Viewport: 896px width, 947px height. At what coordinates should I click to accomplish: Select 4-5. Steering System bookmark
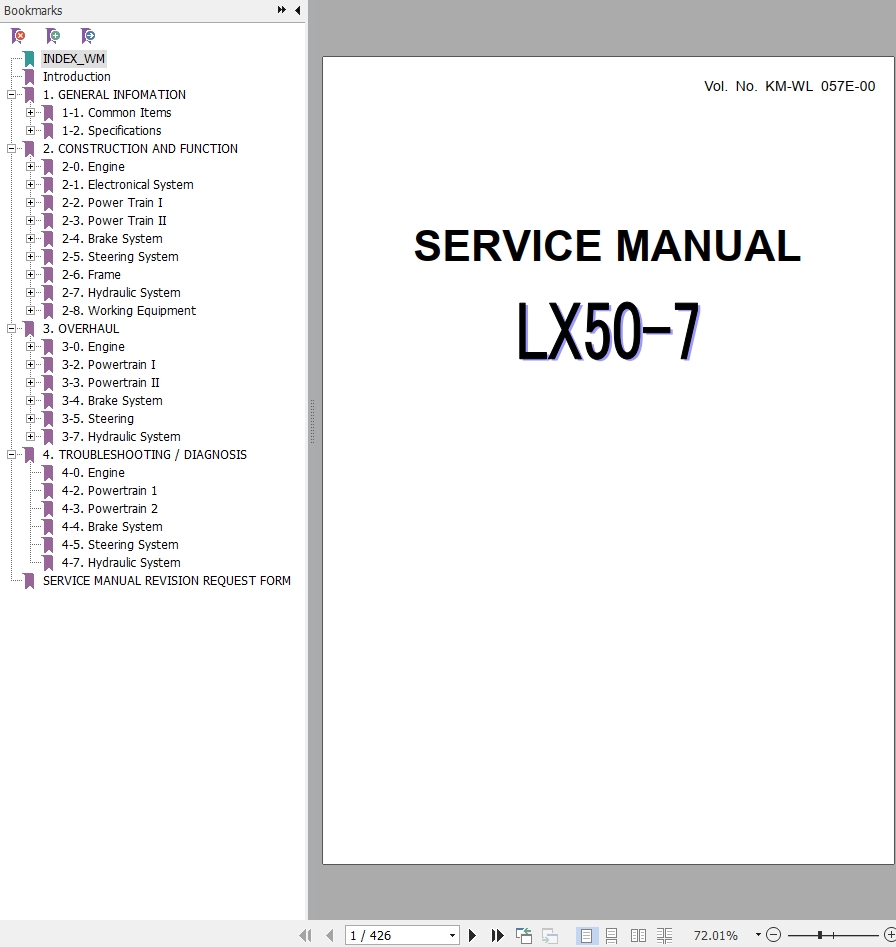(120, 545)
